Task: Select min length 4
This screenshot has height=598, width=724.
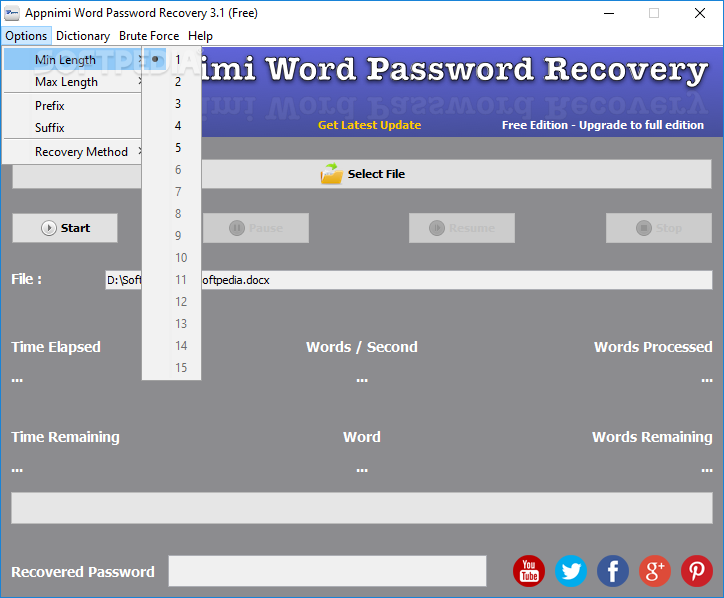Action: tap(171, 126)
